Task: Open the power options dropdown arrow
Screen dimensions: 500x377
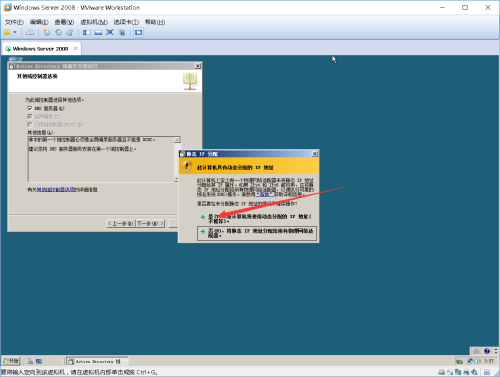Action: point(15,32)
